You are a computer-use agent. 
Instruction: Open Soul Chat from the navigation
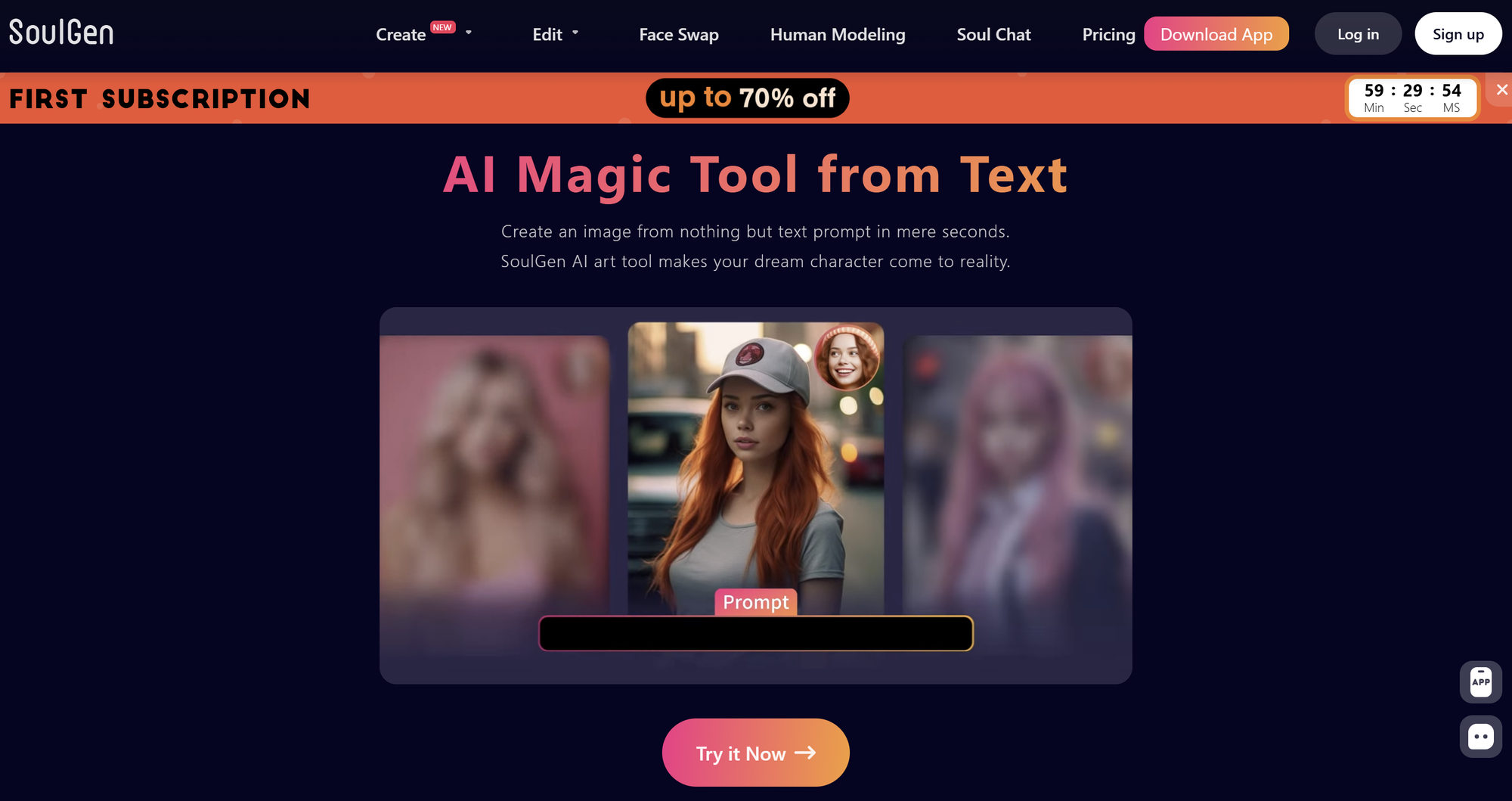tap(993, 35)
